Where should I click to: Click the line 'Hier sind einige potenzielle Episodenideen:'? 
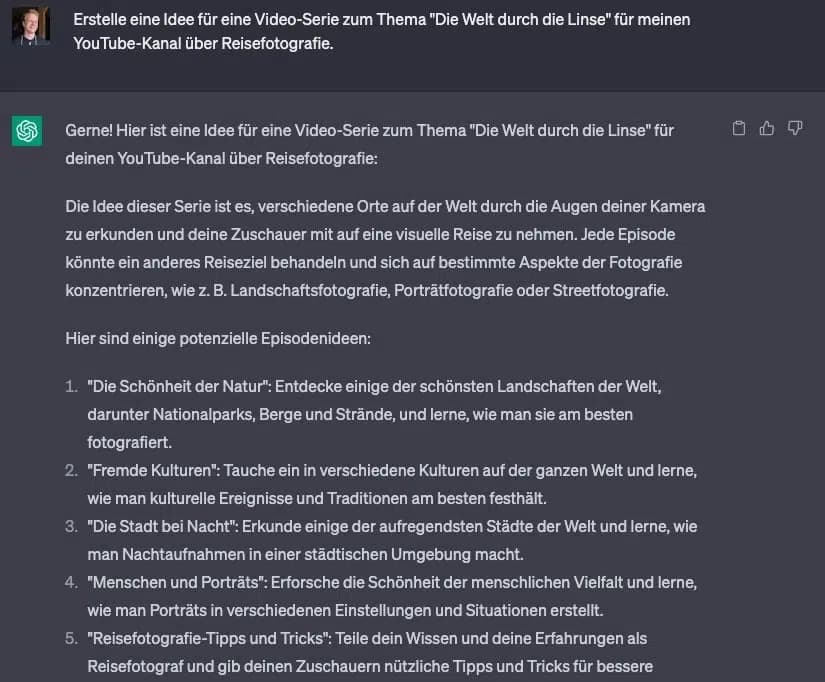pyautogui.click(x=218, y=338)
